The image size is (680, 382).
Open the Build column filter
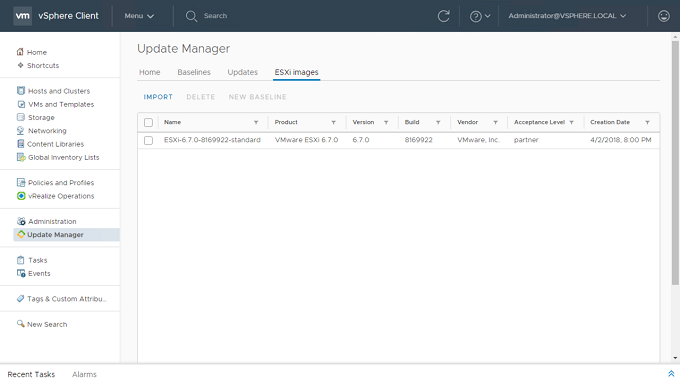pos(438,122)
